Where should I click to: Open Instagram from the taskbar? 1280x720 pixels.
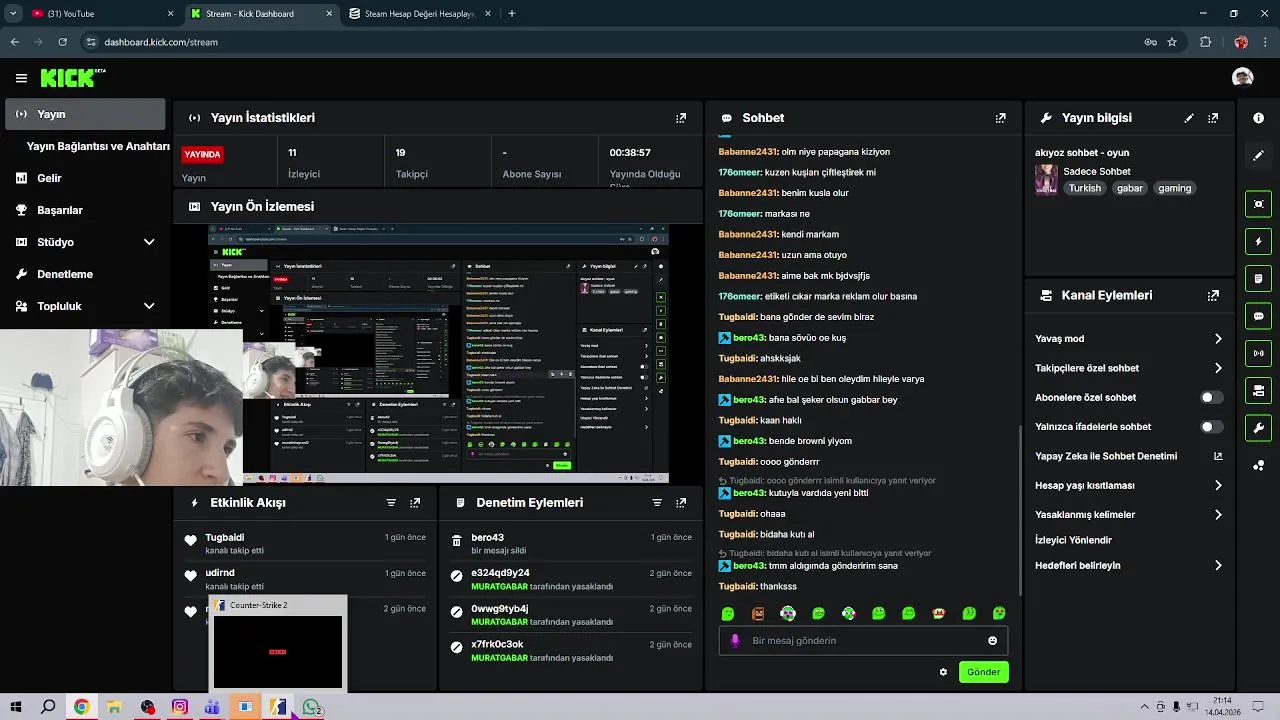pyautogui.click(x=180, y=707)
